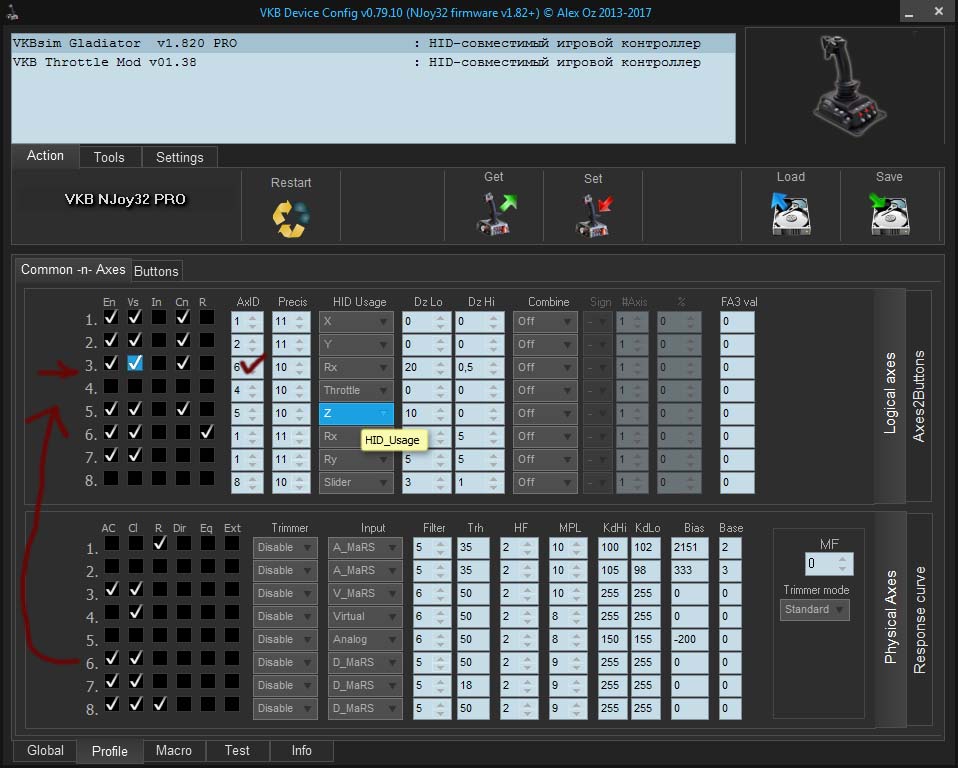Open Input dropdown showing Virtual
The width and height of the screenshot is (958, 768).
point(365,616)
